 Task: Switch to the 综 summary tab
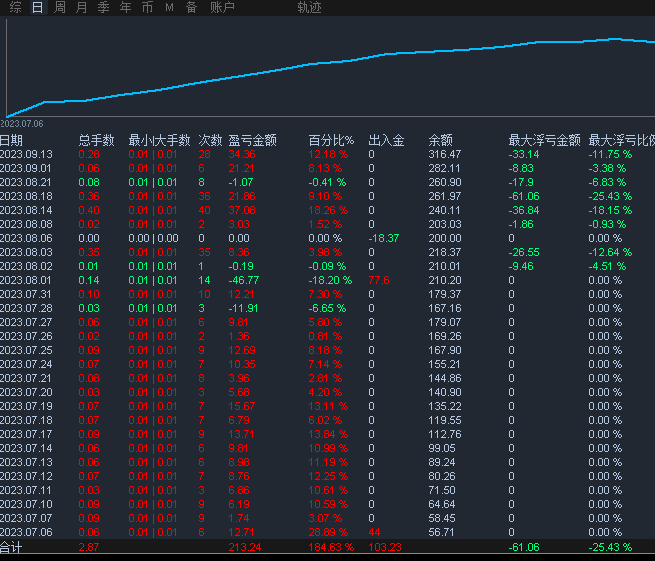pyautogui.click(x=15, y=7)
